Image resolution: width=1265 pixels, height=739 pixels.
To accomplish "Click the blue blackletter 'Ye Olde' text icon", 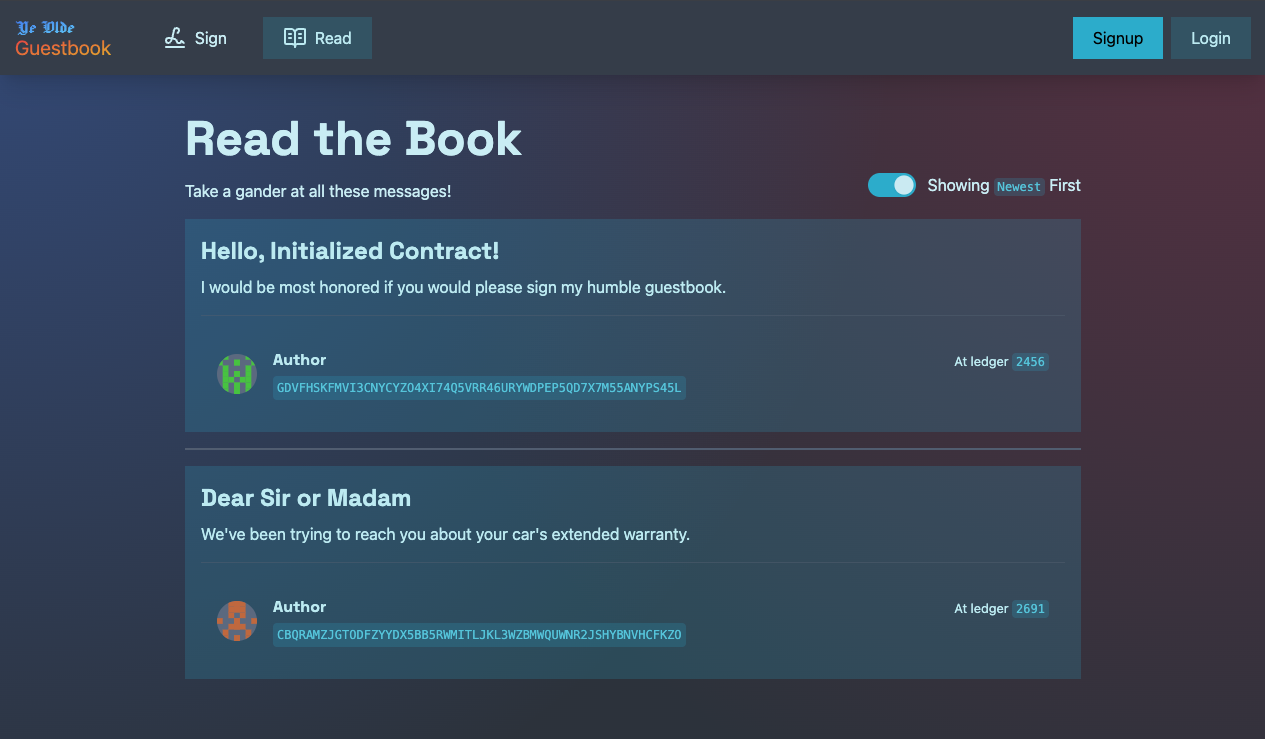I will pos(47,27).
